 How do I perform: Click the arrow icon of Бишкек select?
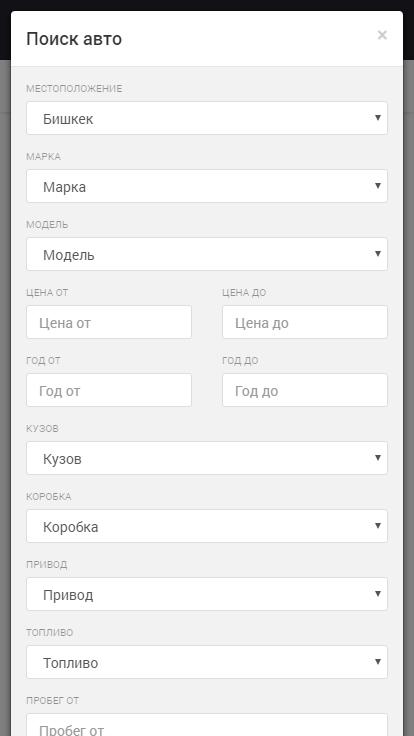tap(378, 117)
